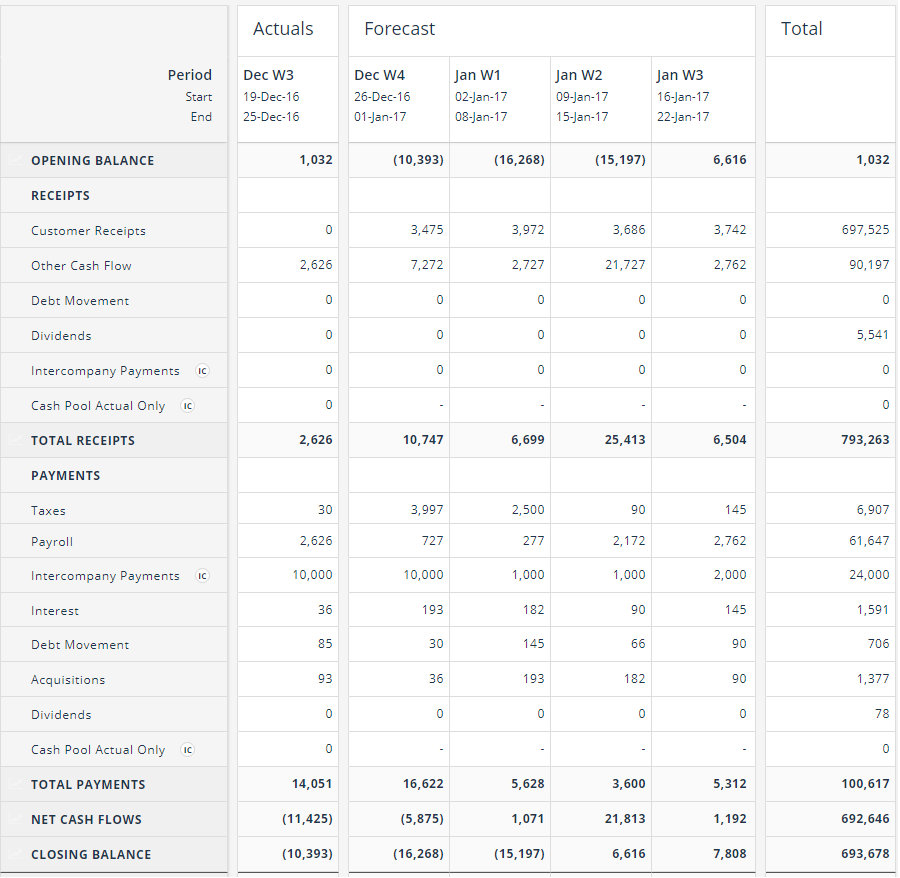Viewport: 900px width, 878px height.
Task: Click the Dec W3 actuals column header
Action: [268, 75]
